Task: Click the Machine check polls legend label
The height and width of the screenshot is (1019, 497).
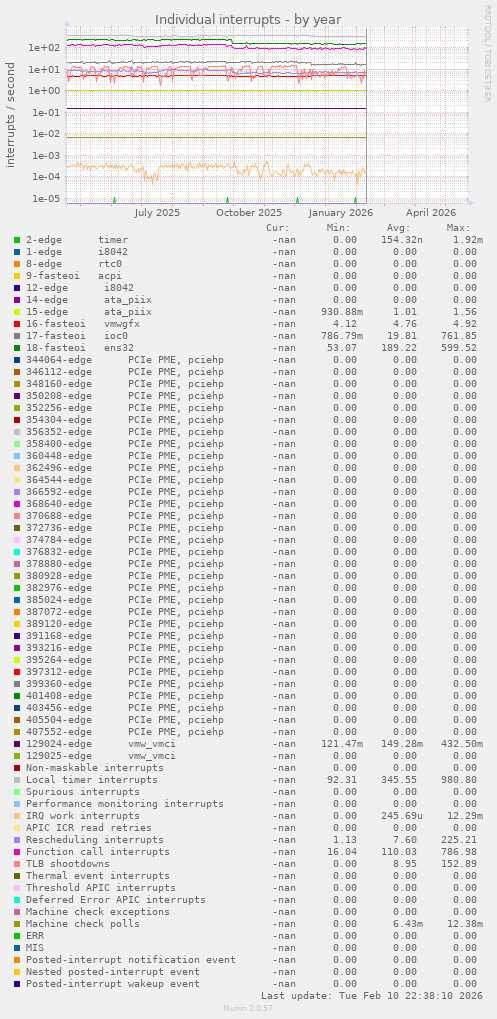Action: pos(83,923)
